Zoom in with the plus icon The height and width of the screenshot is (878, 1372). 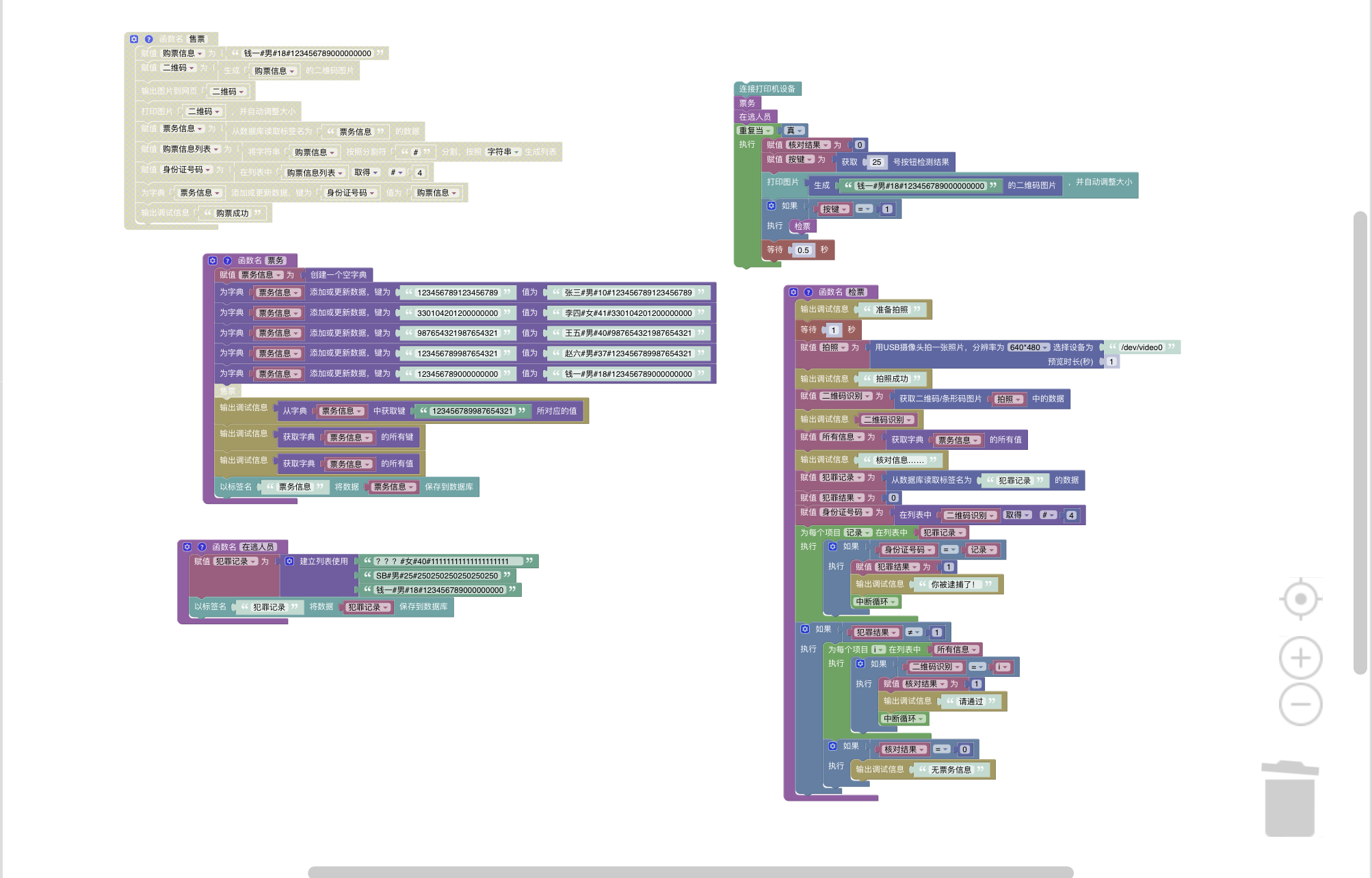click(x=1300, y=658)
